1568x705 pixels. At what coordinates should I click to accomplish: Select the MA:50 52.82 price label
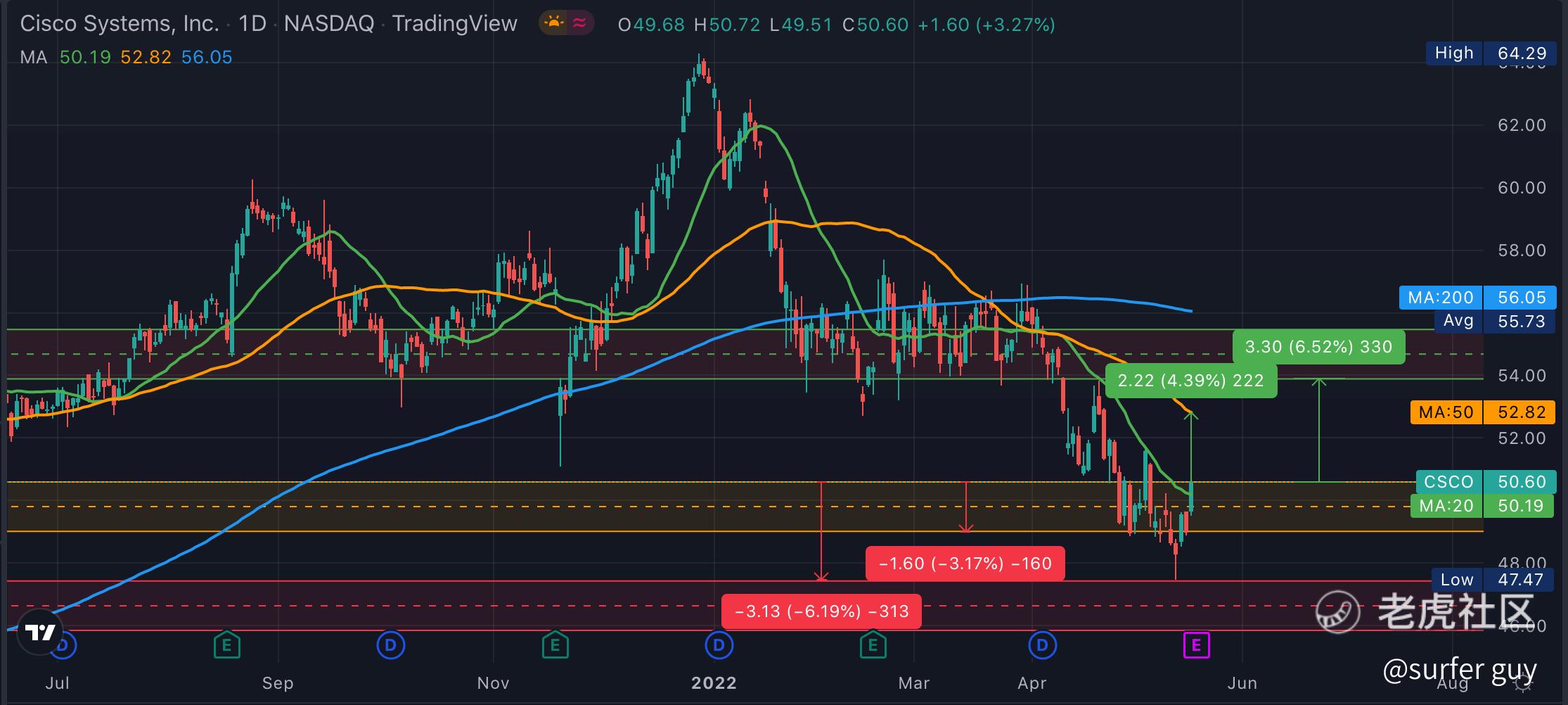point(1483,412)
